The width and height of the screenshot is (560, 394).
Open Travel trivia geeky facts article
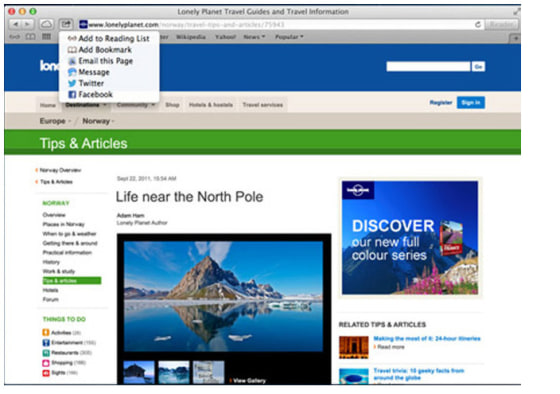pos(419,374)
